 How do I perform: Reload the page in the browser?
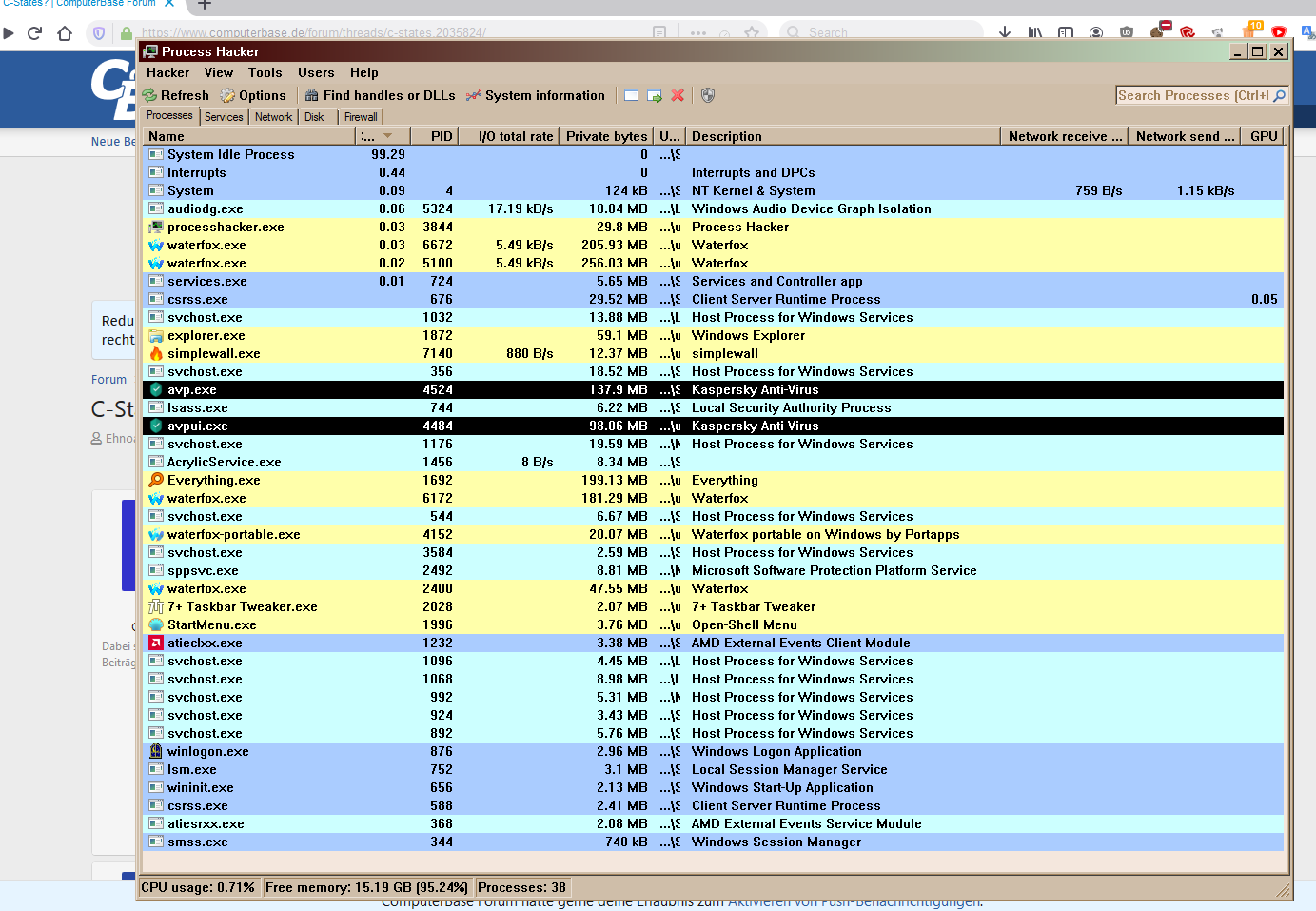[34, 33]
